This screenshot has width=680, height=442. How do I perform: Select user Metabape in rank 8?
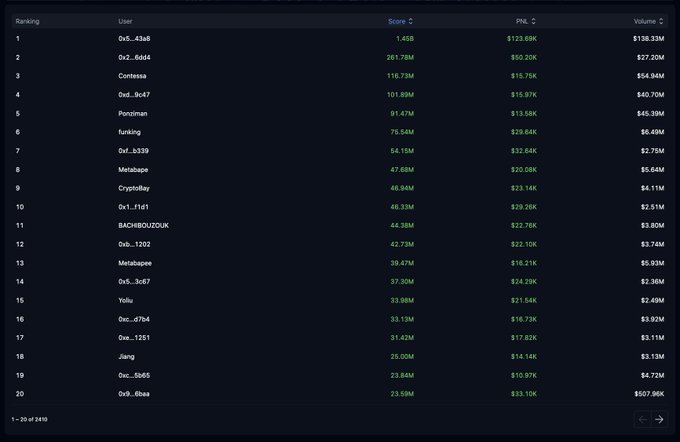[133, 170]
